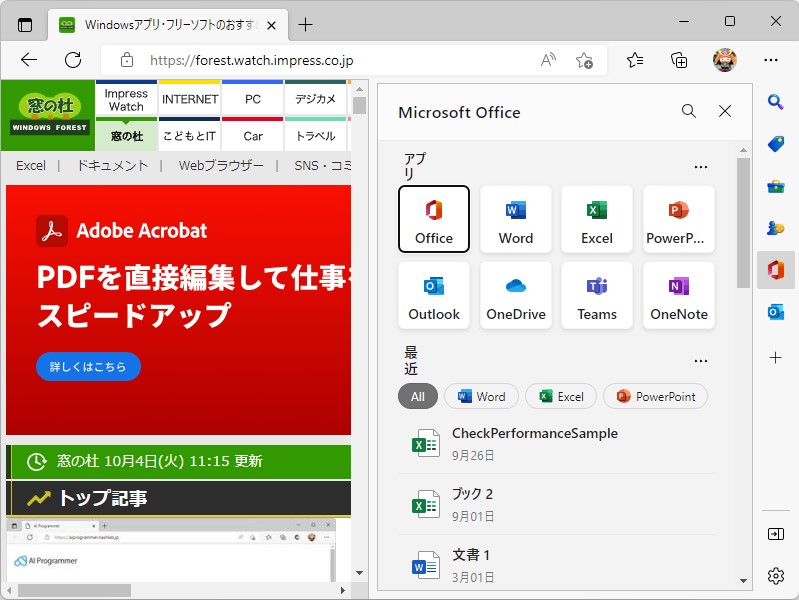Select the All recent files filter
This screenshot has width=799, height=600.
(x=418, y=396)
